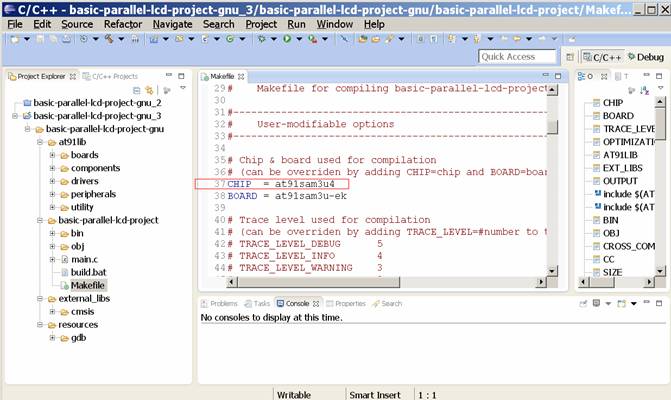Click the New Source File icon
Viewport: 671px width, 400px height.
205,39
